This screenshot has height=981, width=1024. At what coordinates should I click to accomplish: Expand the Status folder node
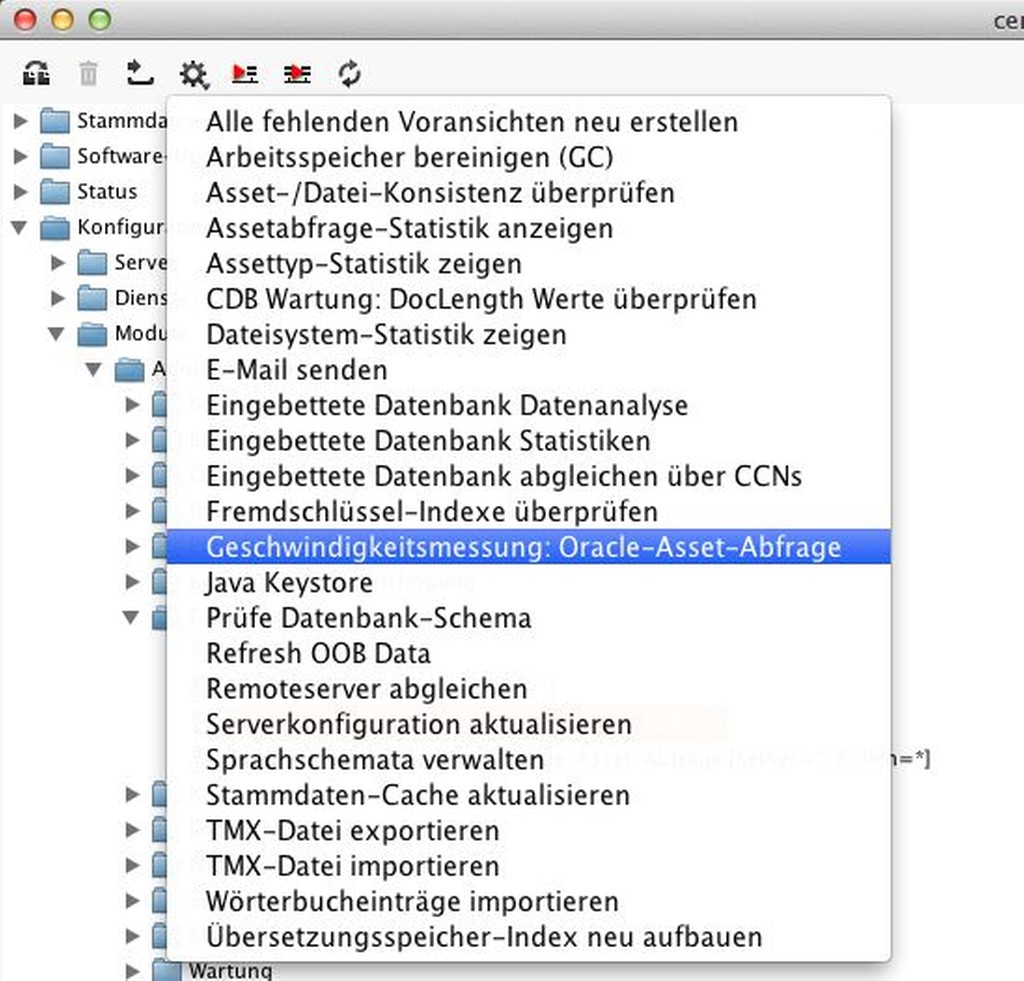click(20, 191)
